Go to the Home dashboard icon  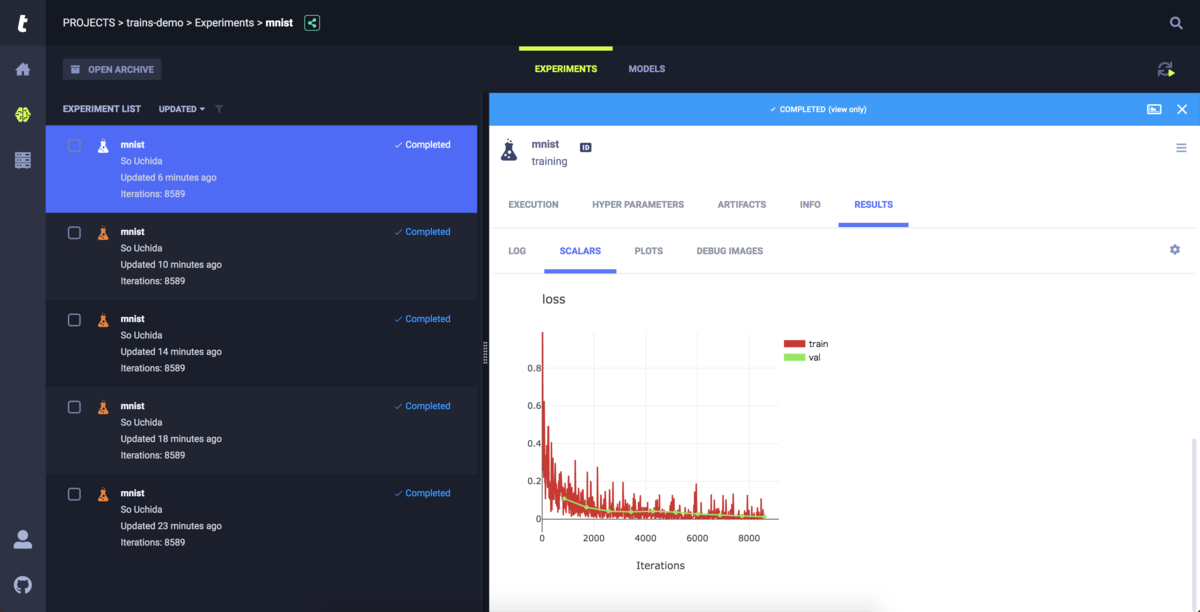(x=23, y=69)
